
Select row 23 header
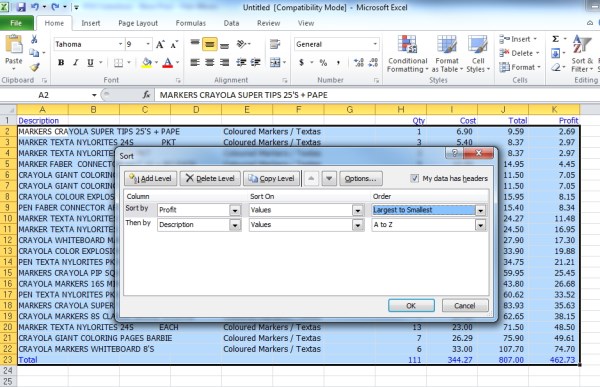tap(8, 359)
